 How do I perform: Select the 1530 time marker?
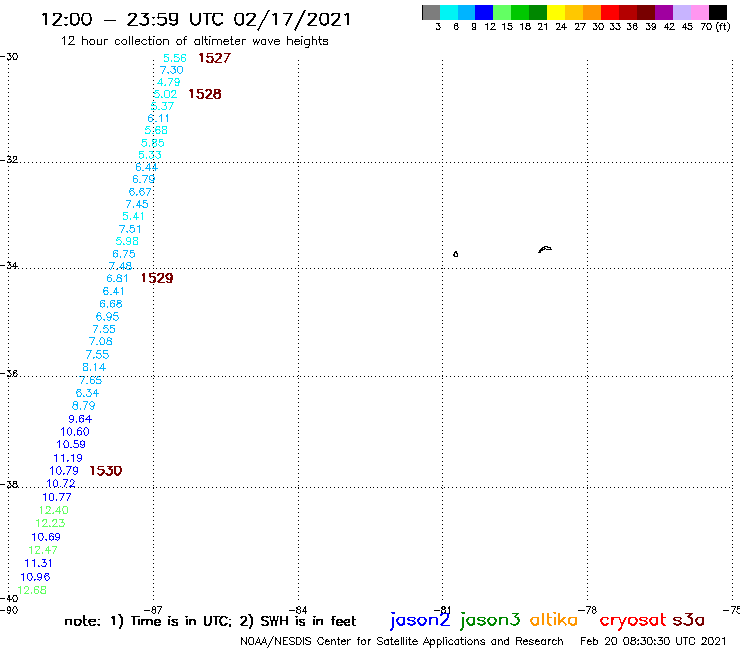pos(106,471)
